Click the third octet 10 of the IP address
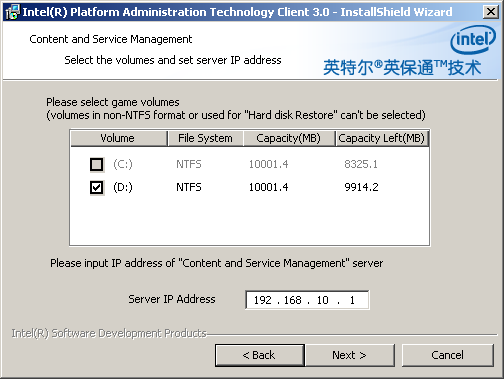 click(323, 300)
